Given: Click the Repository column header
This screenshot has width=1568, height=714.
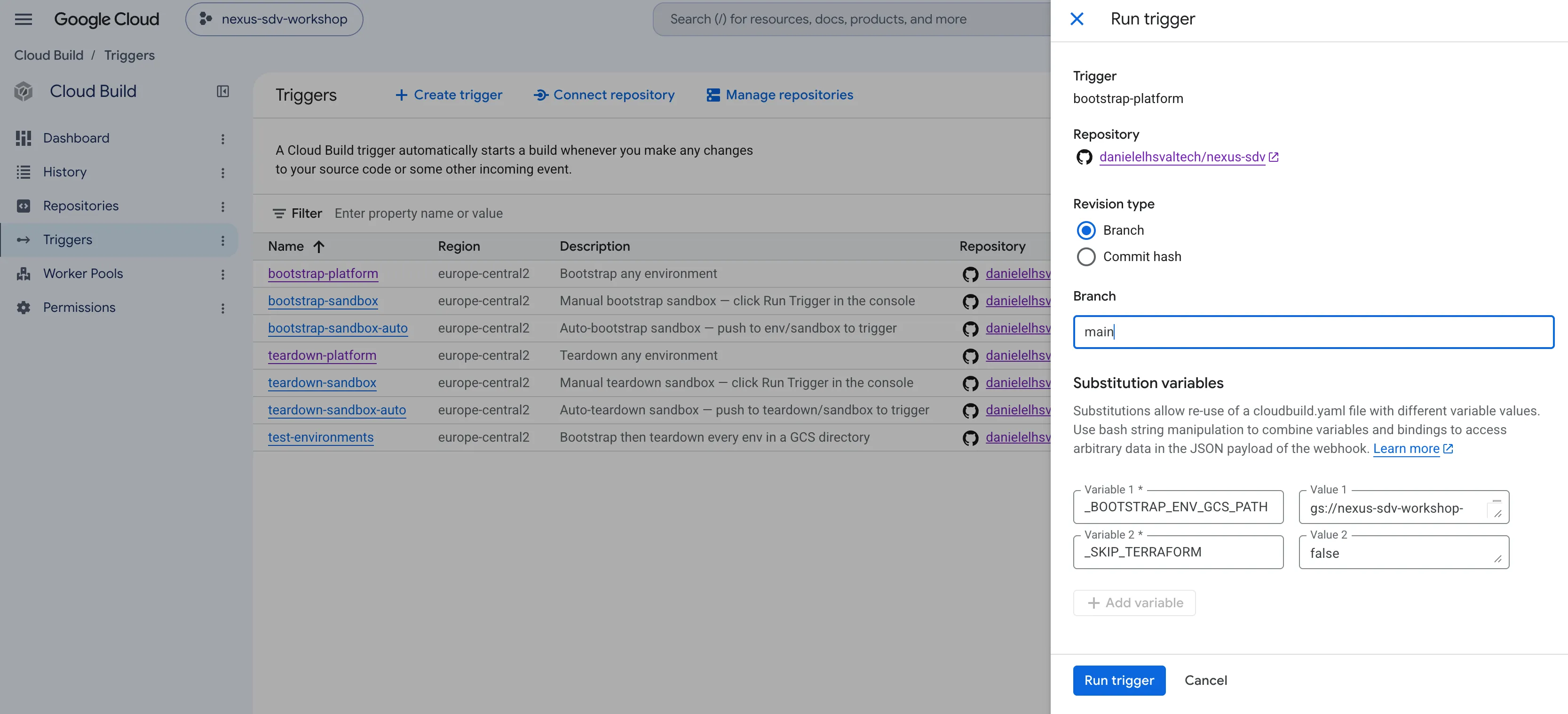Looking at the screenshot, I should tap(992, 246).
